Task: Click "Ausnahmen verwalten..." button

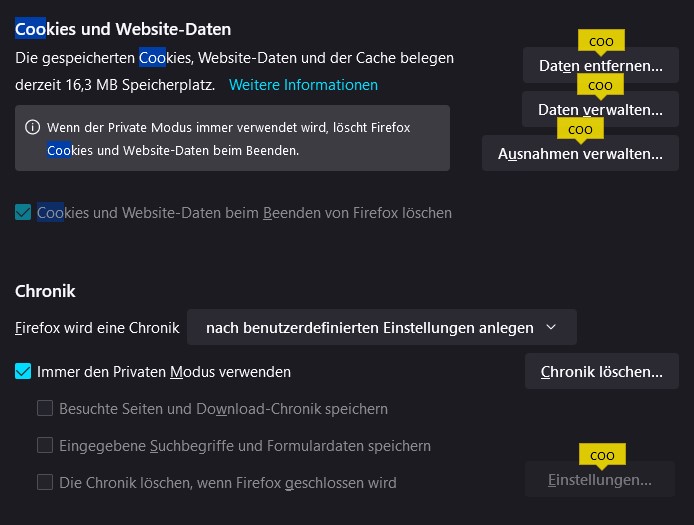Action: [580, 154]
